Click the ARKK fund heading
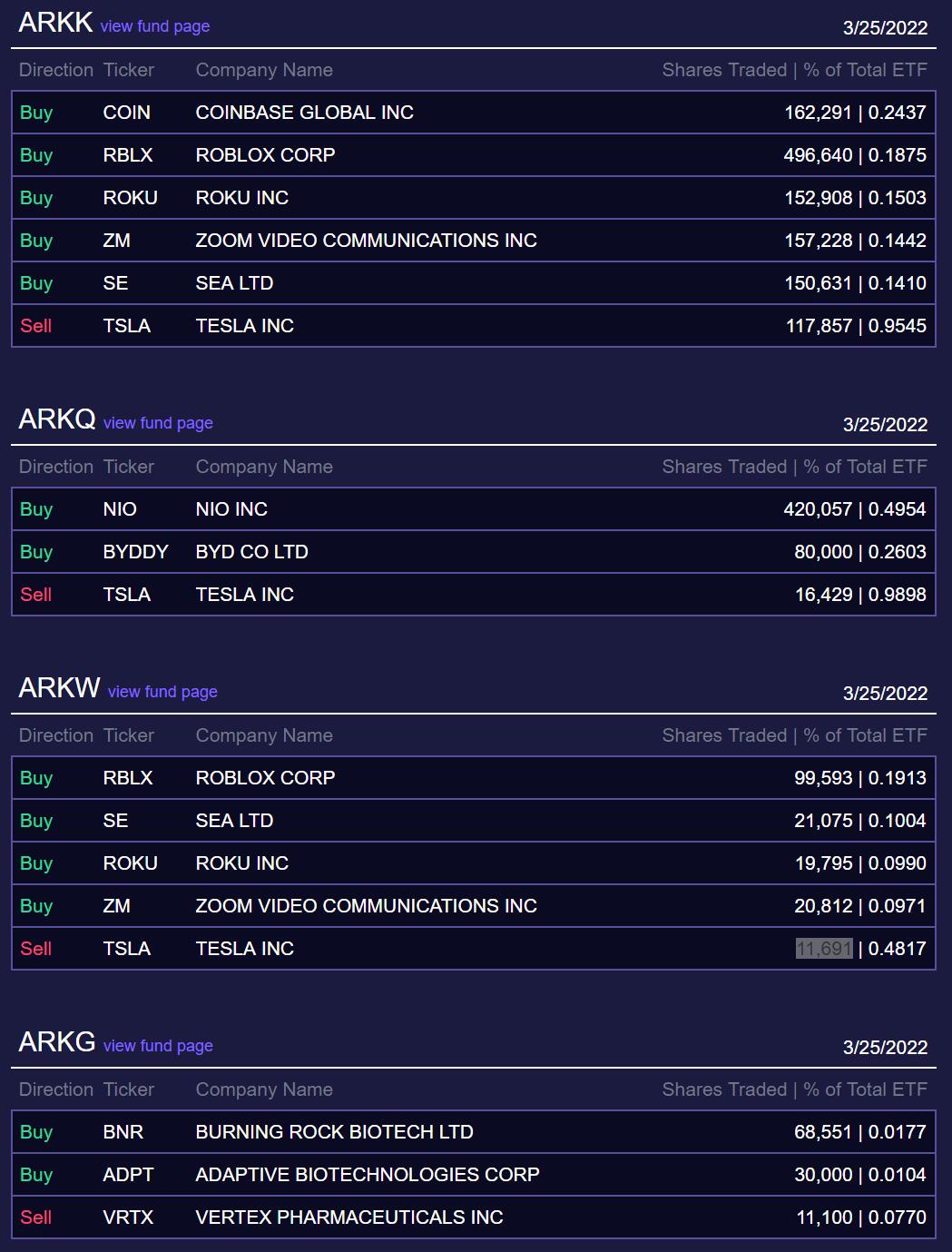This screenshot has height=1252, width=952. tap(55, 23)
